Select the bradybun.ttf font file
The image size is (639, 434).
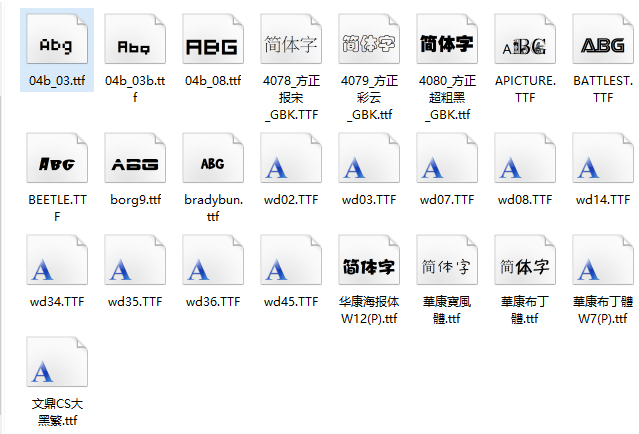[213, 160]
